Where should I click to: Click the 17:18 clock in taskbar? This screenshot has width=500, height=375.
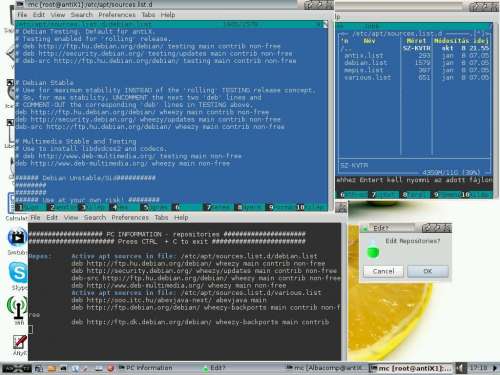(478, 368)
